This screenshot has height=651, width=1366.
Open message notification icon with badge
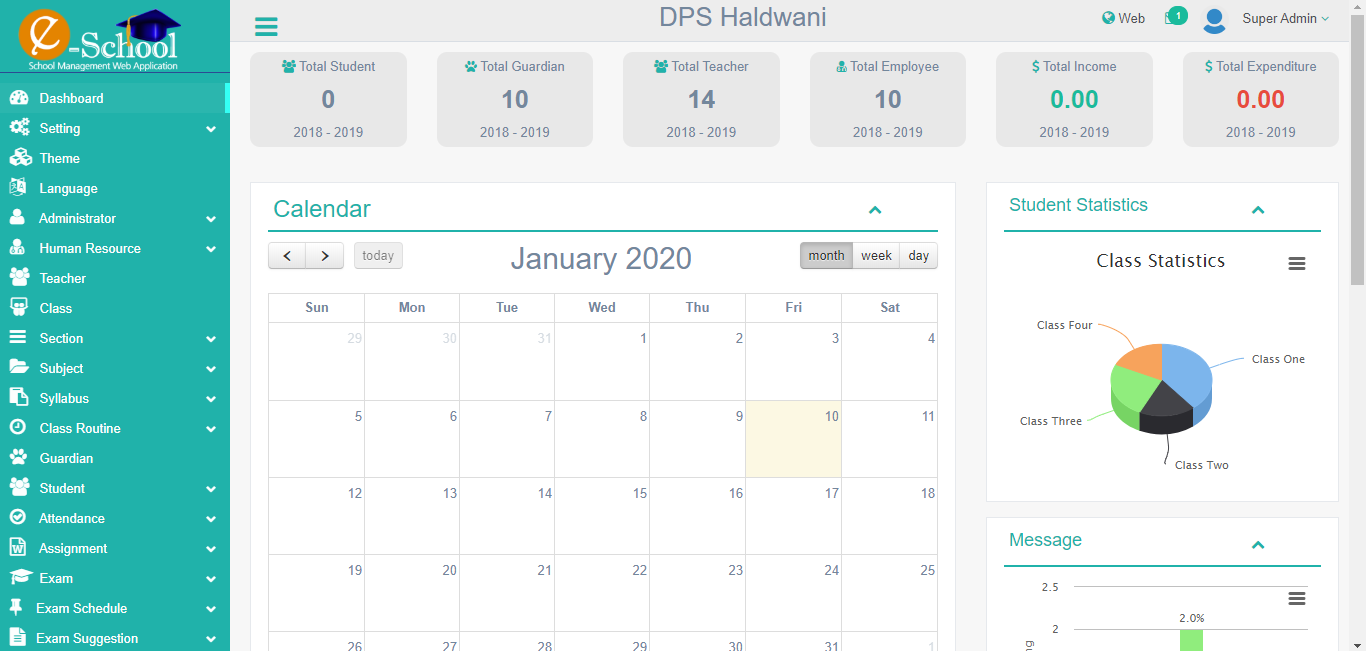tap(1175, 17)
